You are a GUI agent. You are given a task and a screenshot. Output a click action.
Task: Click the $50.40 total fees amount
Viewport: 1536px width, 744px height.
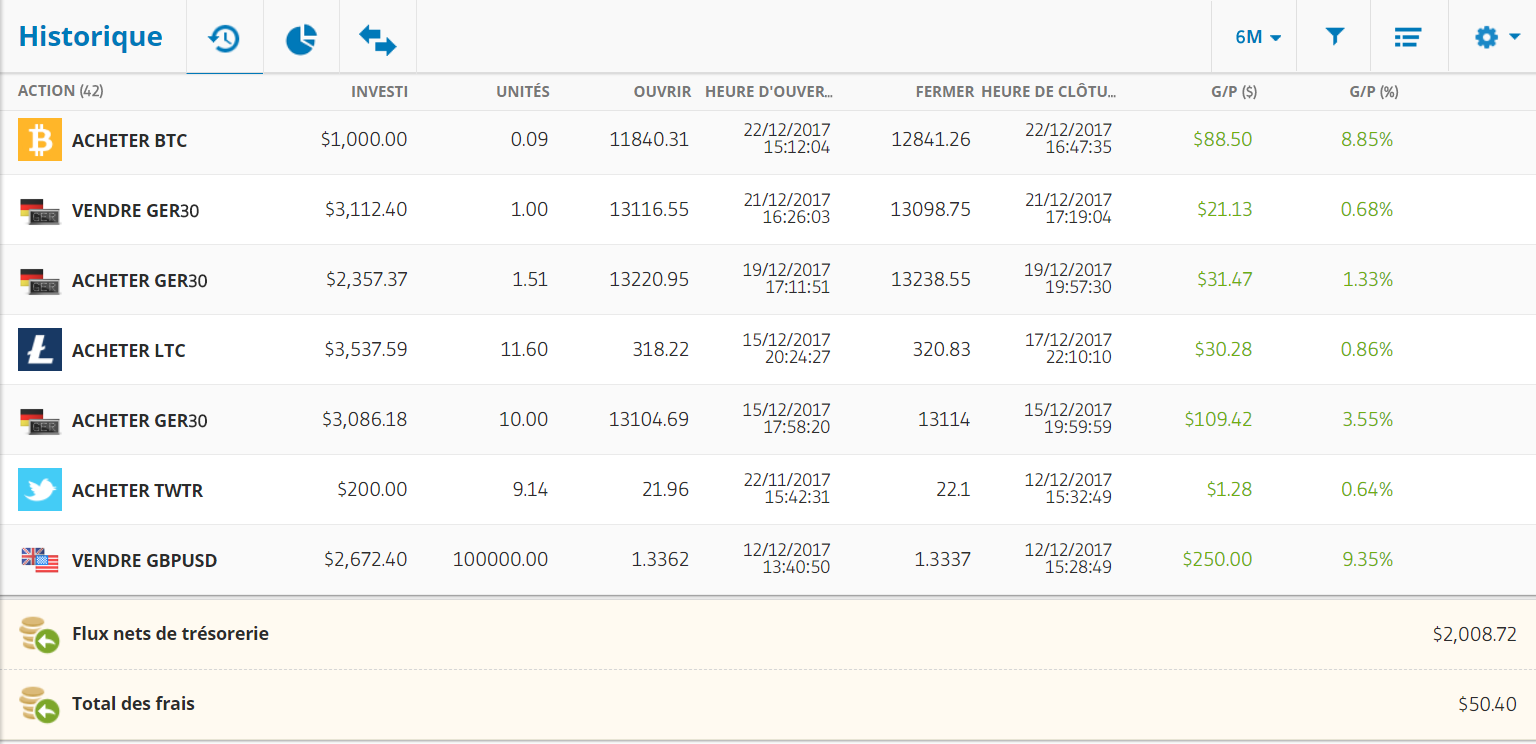1487,705
